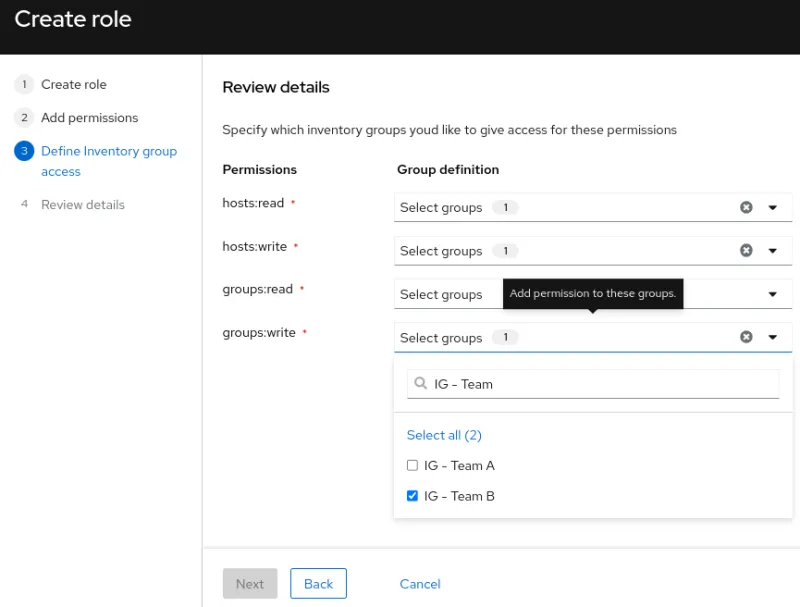The width and height of the screenshot is (800, 607).
Task: Expand the groups:read Select groups dropdown
Action: [772, 294]
